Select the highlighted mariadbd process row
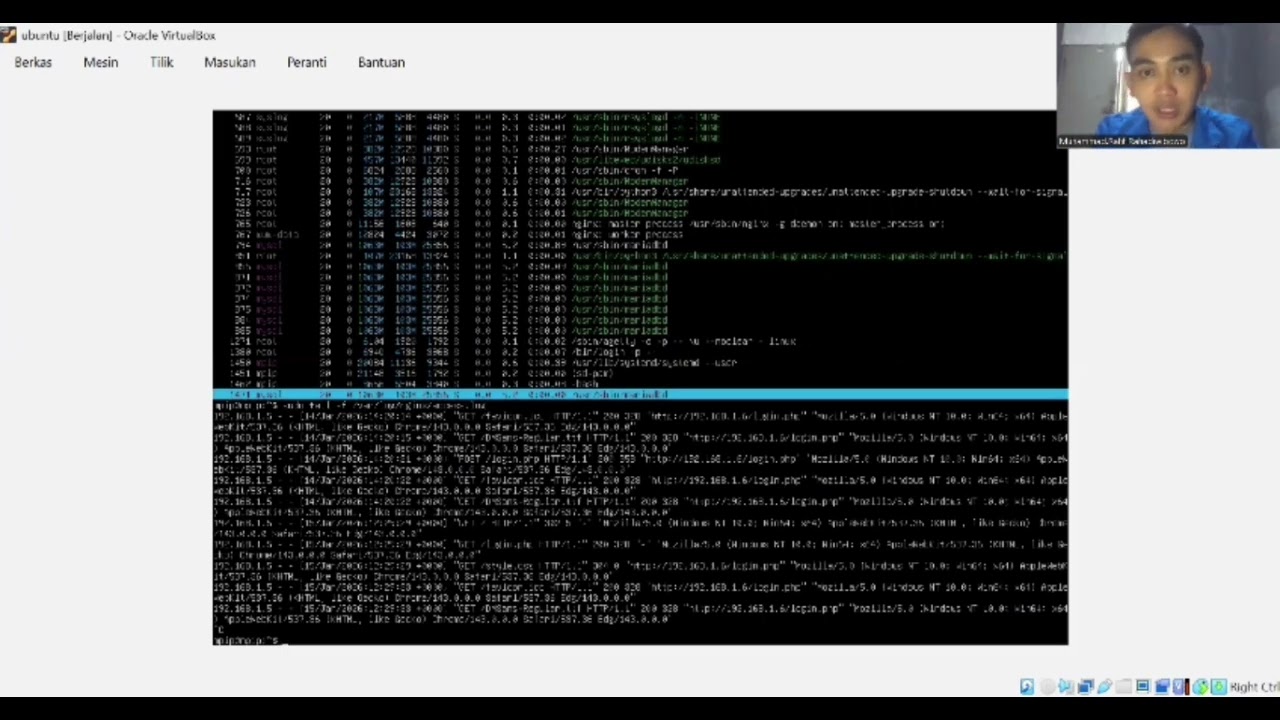 (640, 395)
